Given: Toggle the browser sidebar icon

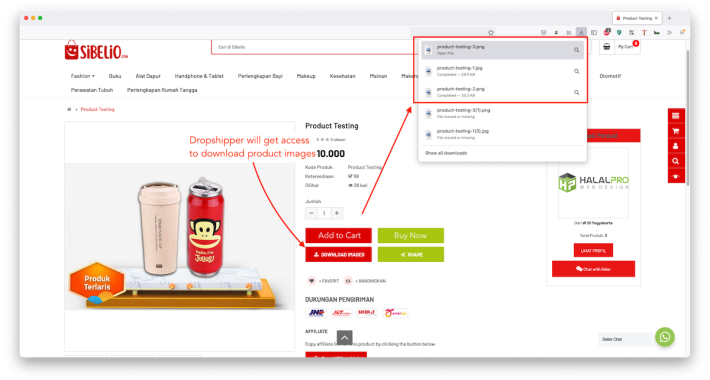Looking at the screenshot, I should pyautogui.click(x=594, y=33).
